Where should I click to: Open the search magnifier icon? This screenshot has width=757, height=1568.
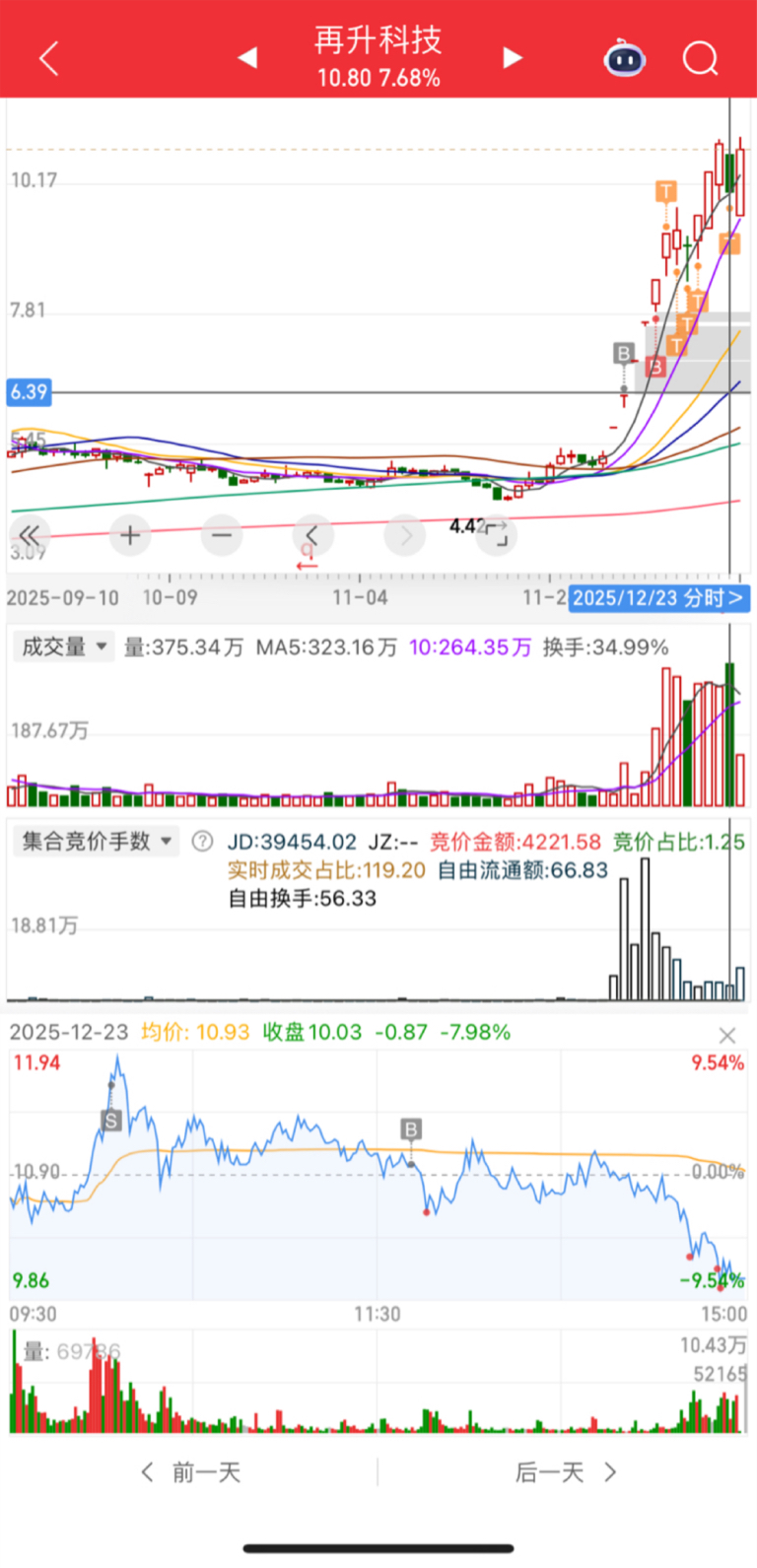[701, 59]
